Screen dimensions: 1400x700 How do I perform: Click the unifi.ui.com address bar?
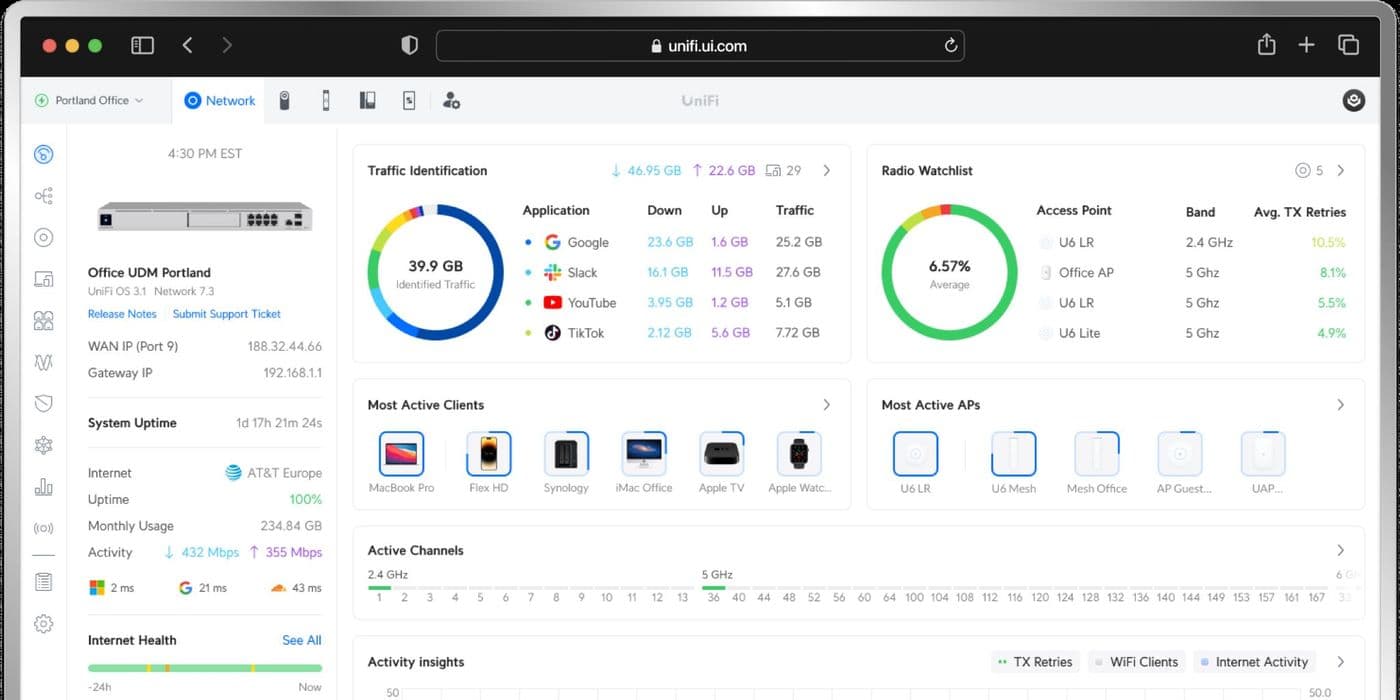[x=700, y=45]
